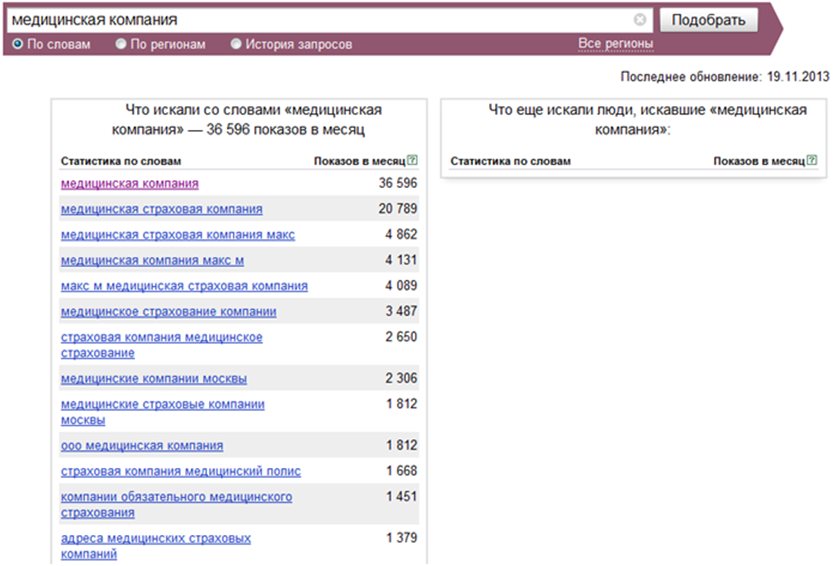Click the value 2 306
Viewport: 839px width, 566px height.
point(401,378)
